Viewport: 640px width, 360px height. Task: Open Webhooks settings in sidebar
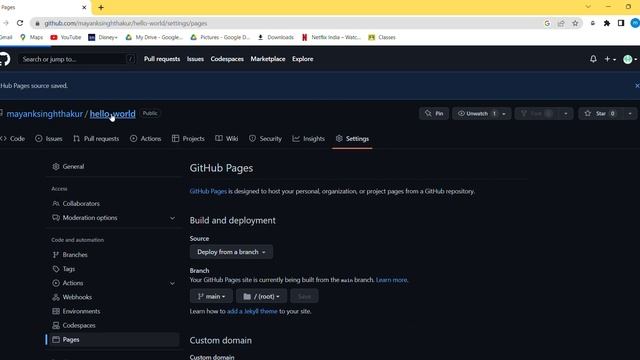pos(113,297)
